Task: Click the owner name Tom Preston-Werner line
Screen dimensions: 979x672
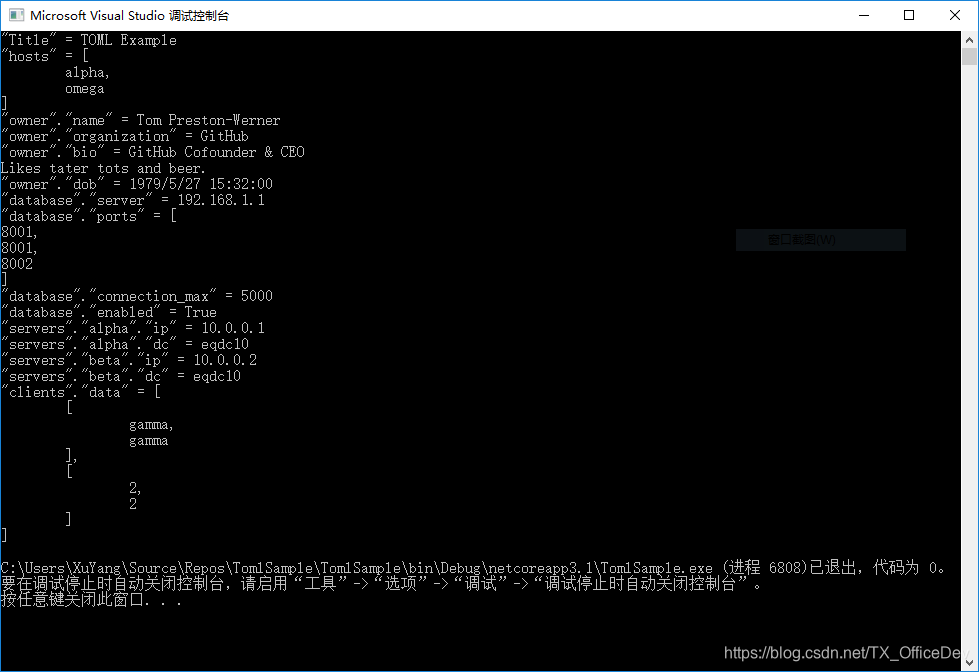Action: [141, 120]
